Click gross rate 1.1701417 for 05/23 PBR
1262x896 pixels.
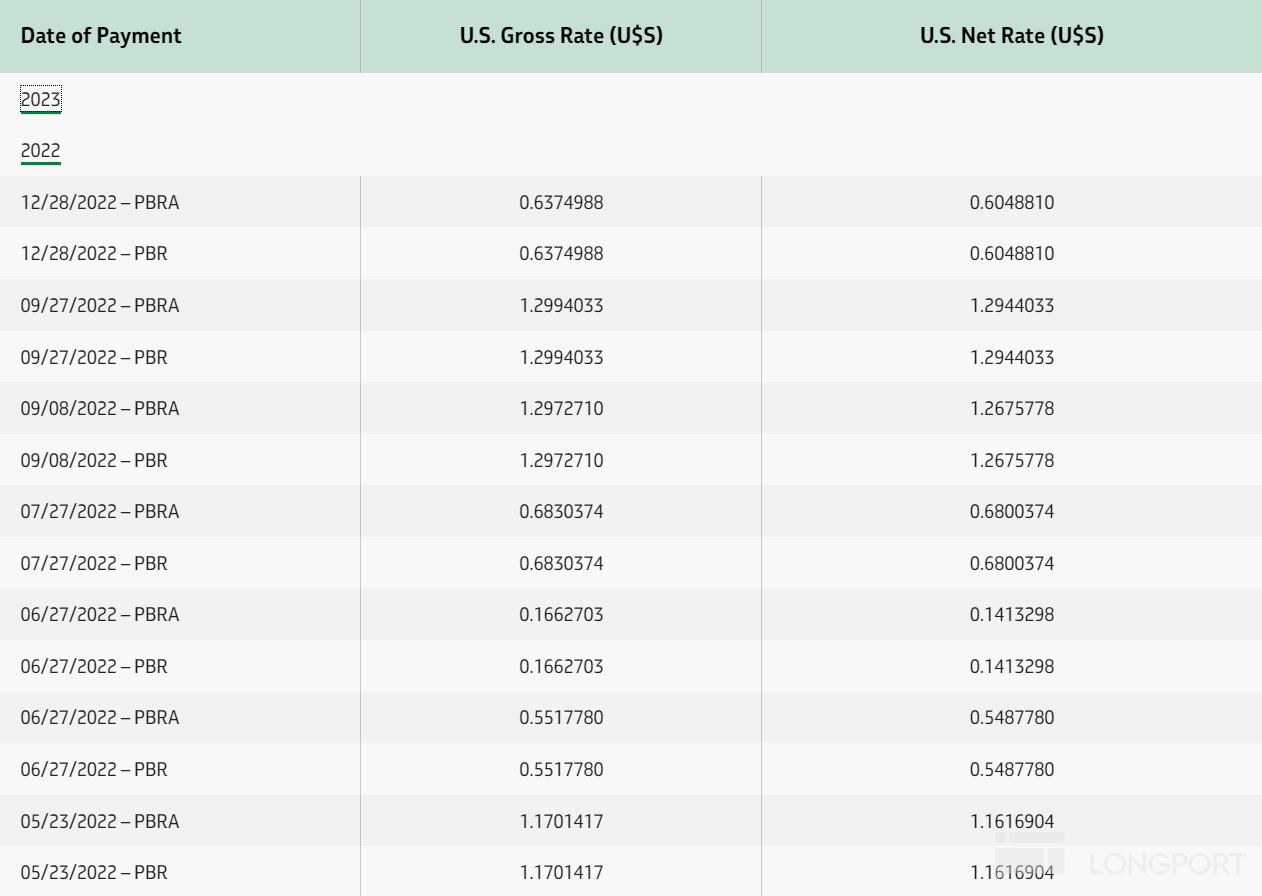(x=561, y=873)
